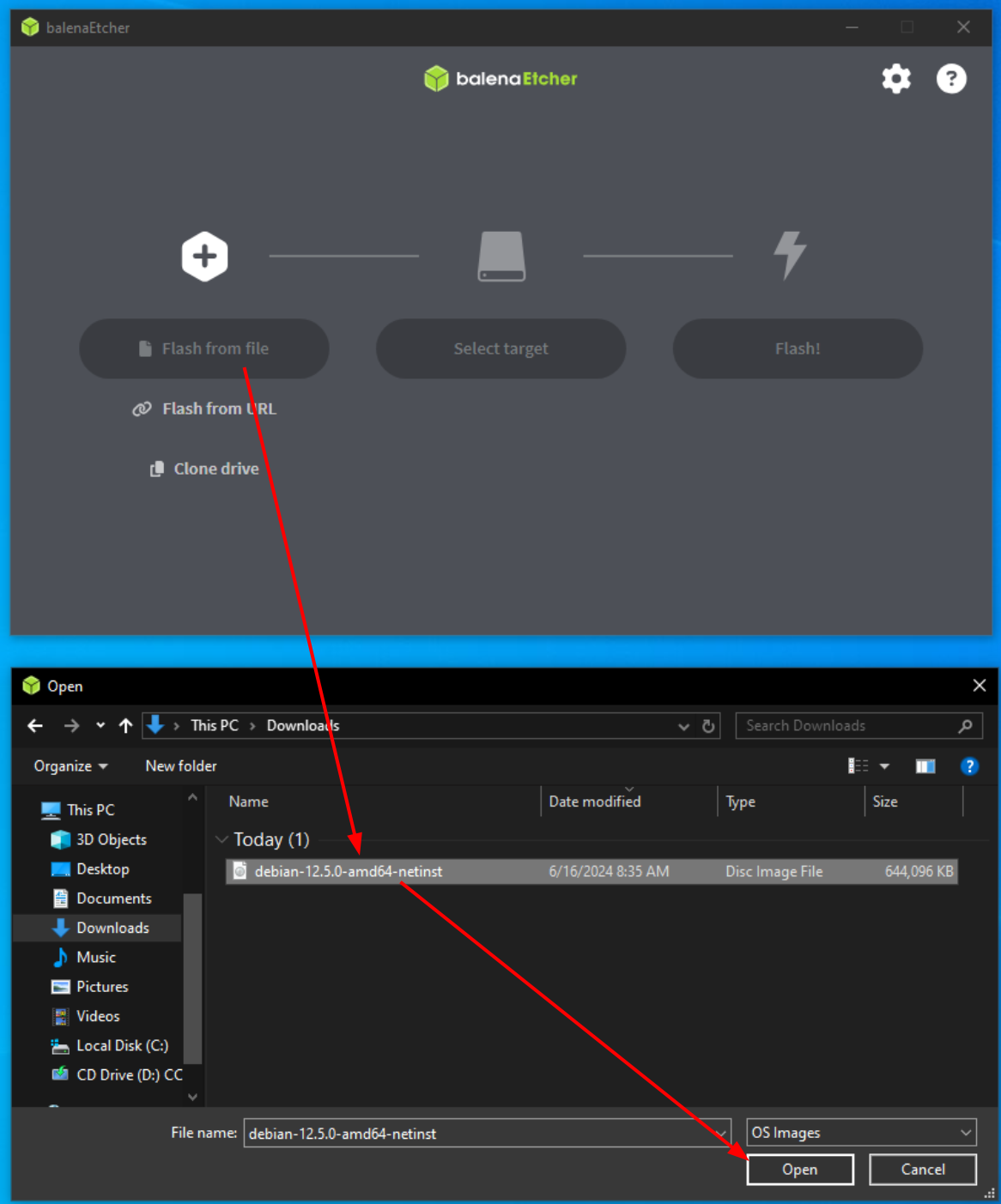Open more view options dropdown
1001x1204 pixels.
point(885,766)
